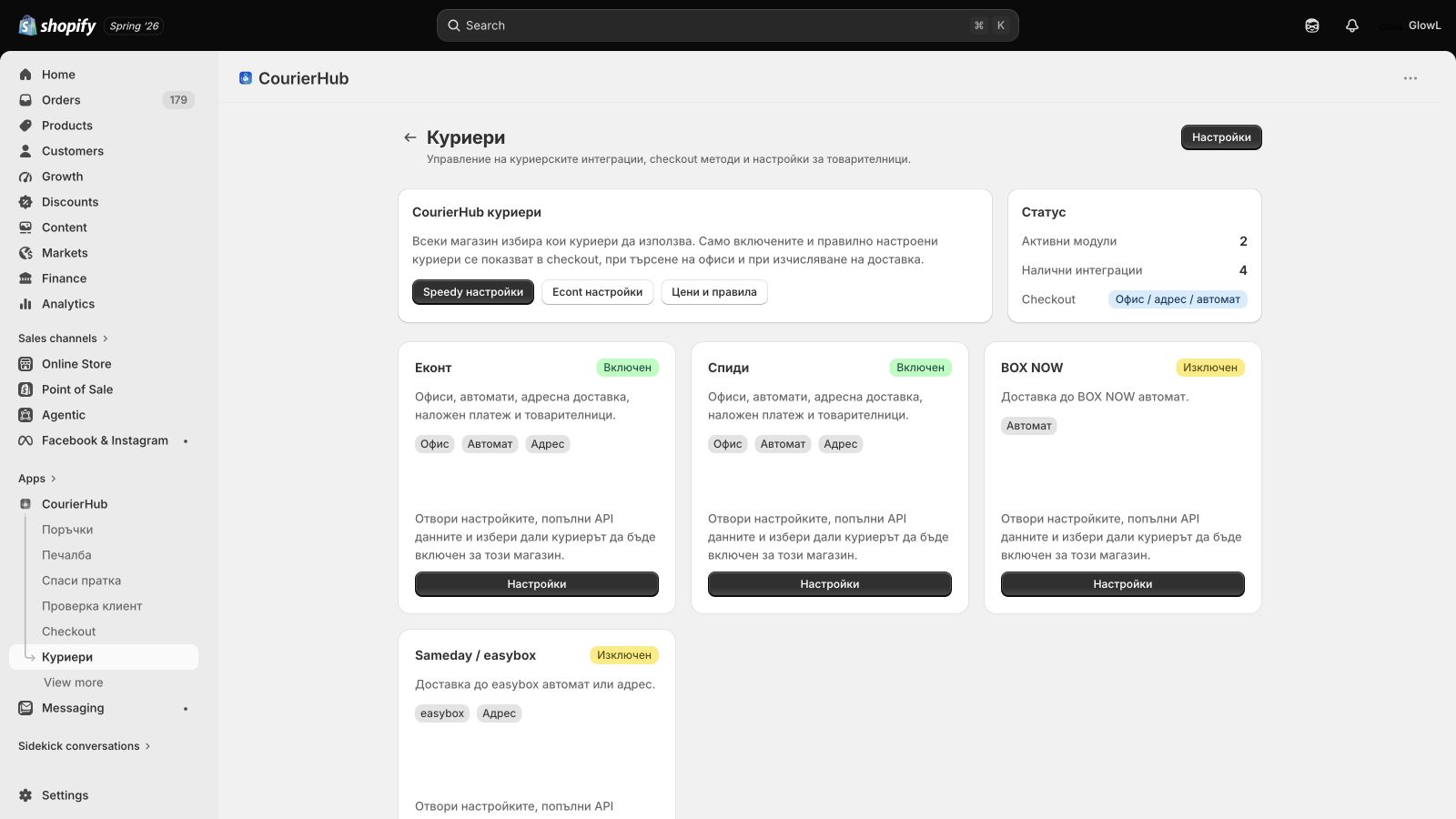This screenshot has width=1456, height=819.
Task: Open Speedy настройки
Action: pyautogui.click(x=473, y=292)
